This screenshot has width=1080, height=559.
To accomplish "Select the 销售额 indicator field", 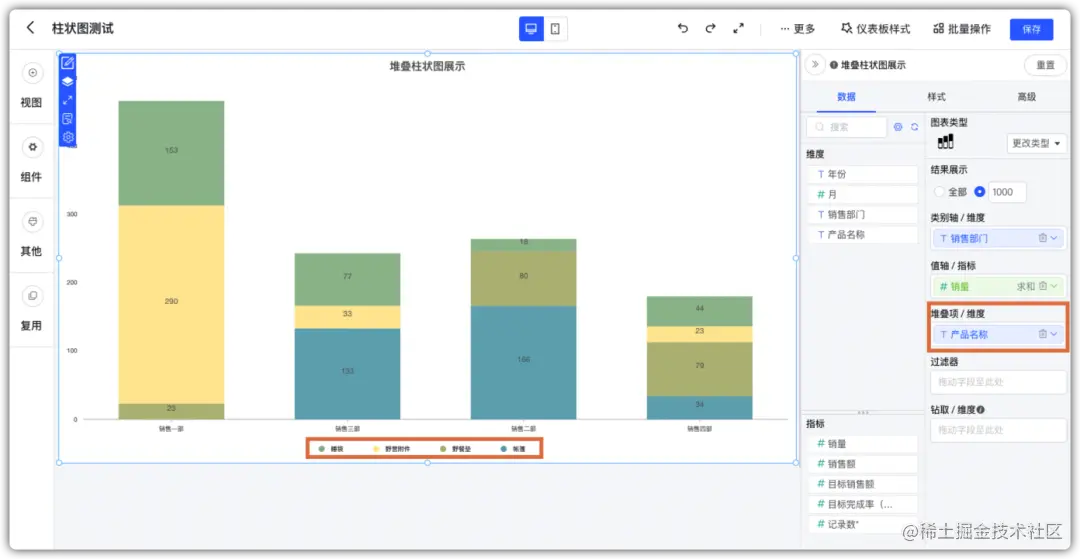I will point(862,464).
